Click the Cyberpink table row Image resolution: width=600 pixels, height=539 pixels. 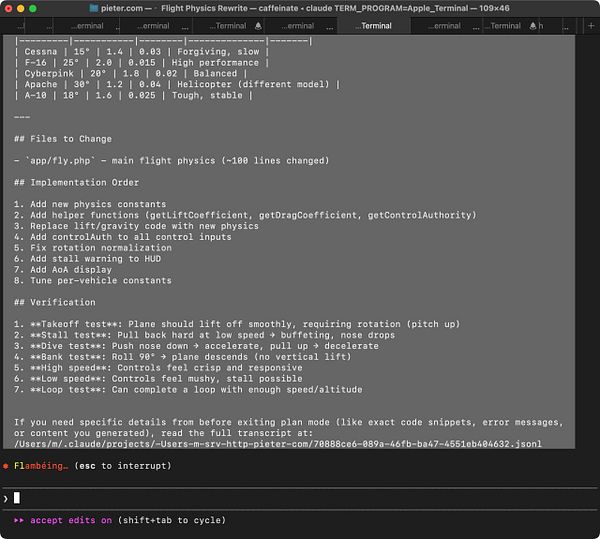[131, 73]
